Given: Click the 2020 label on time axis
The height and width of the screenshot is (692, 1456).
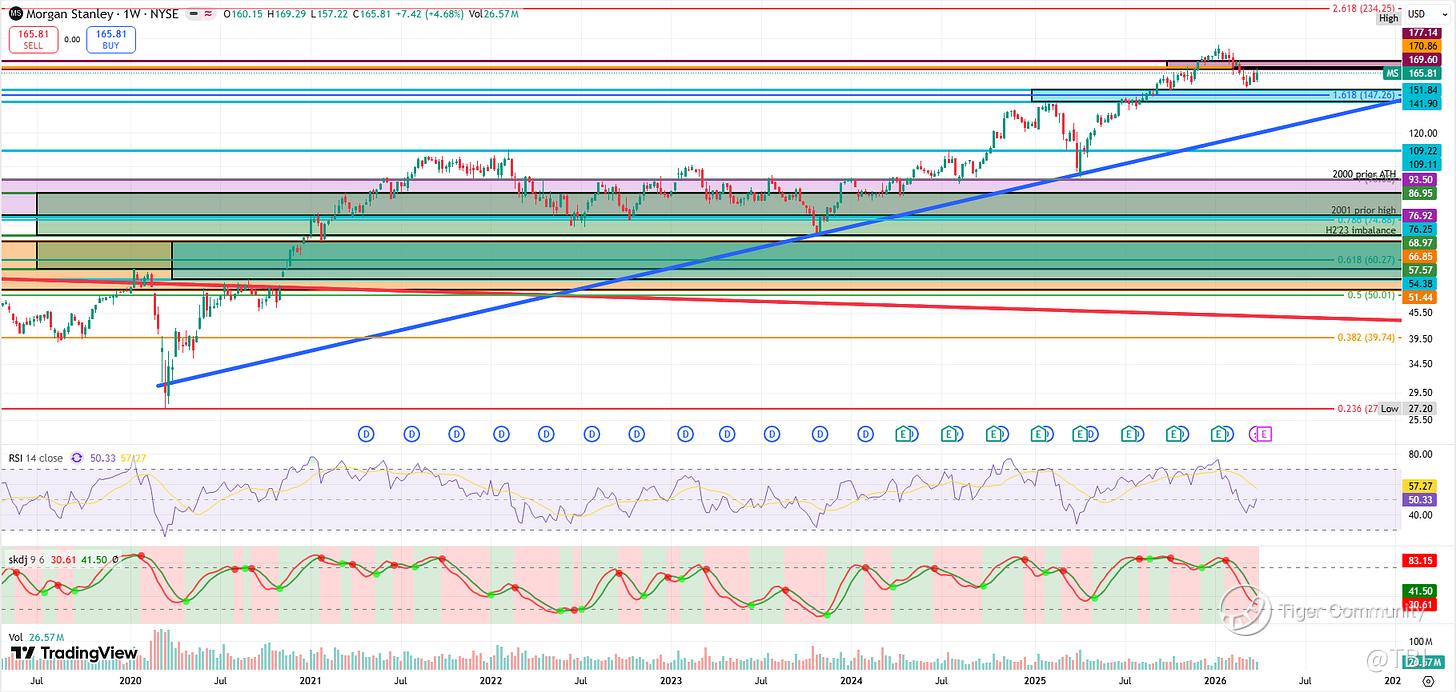Looking at the screenshot, I should coord(132,680).
